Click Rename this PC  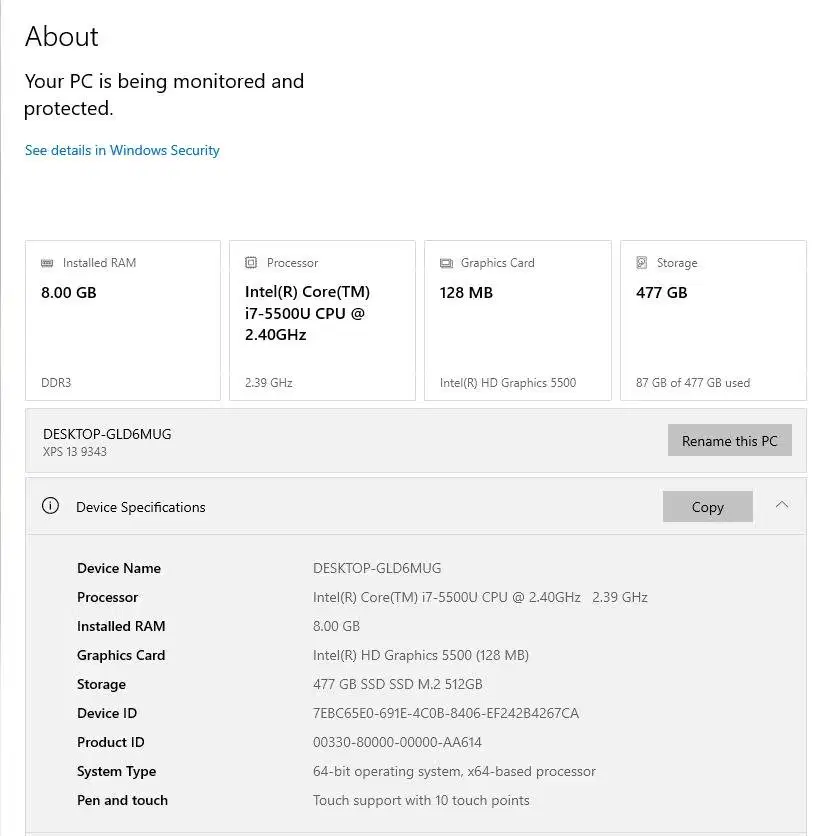[729, 440]
